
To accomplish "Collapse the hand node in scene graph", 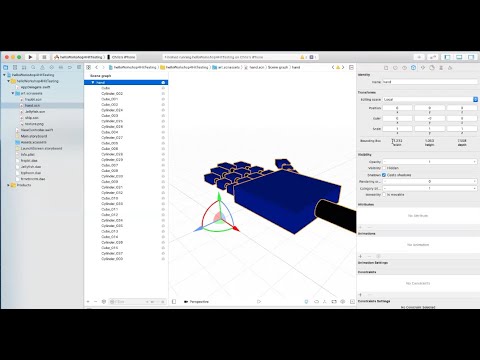I will [93, 82].
